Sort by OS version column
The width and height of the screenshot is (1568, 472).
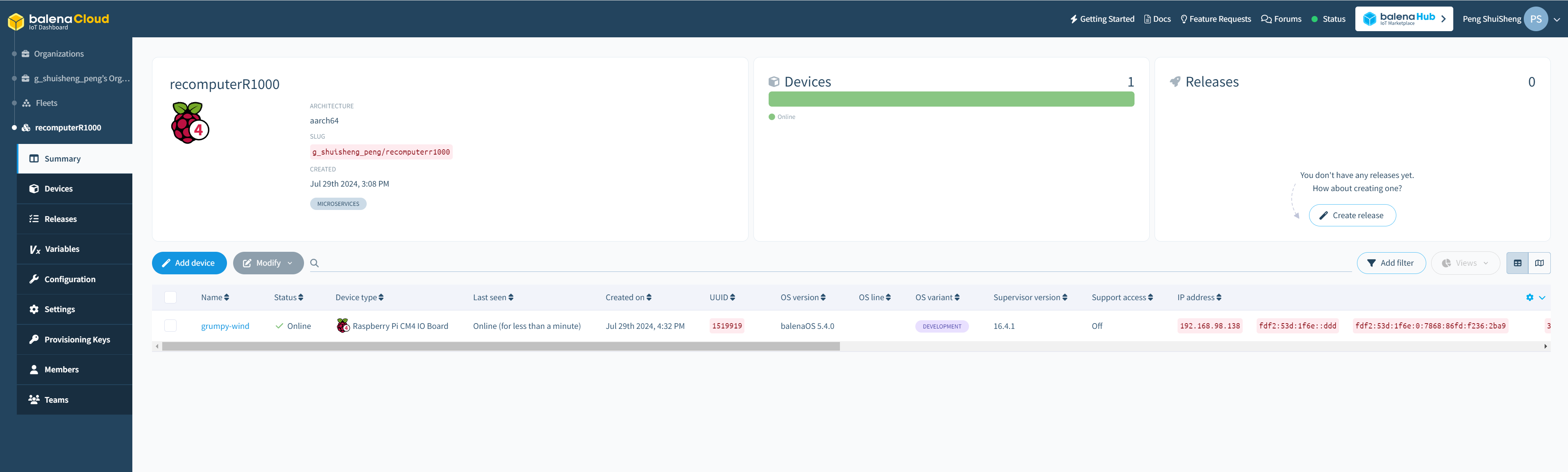point(803,298)
